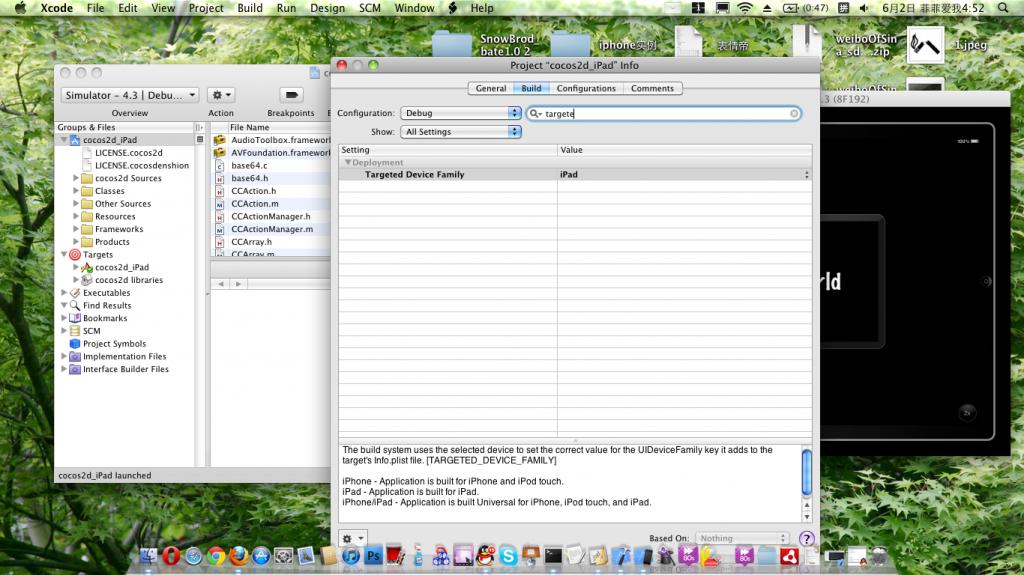
Task: Open Photoshop from the Dock
Action: click(x=373, y=556)
